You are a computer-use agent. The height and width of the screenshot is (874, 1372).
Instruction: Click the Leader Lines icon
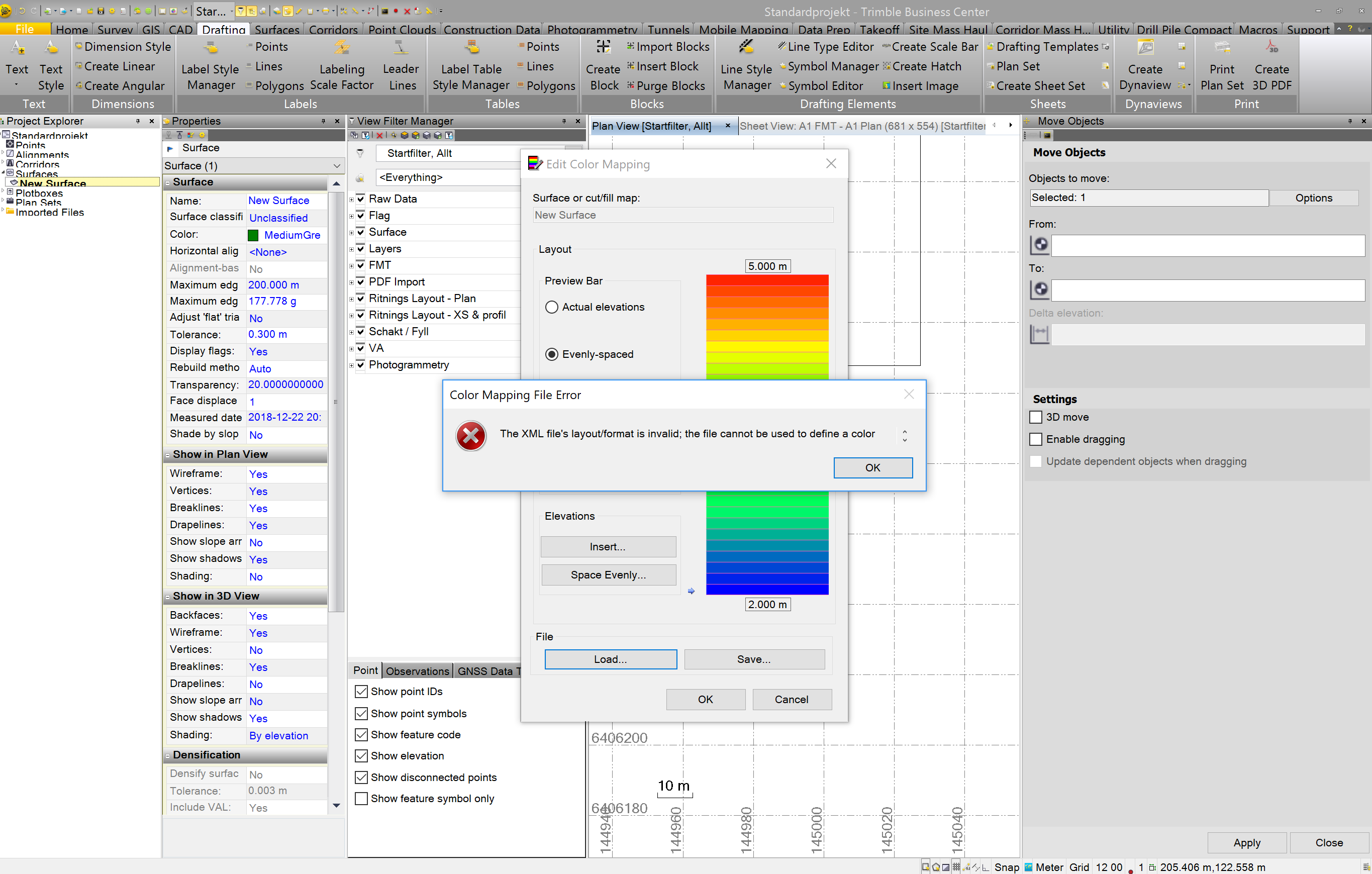coord(401,48)
